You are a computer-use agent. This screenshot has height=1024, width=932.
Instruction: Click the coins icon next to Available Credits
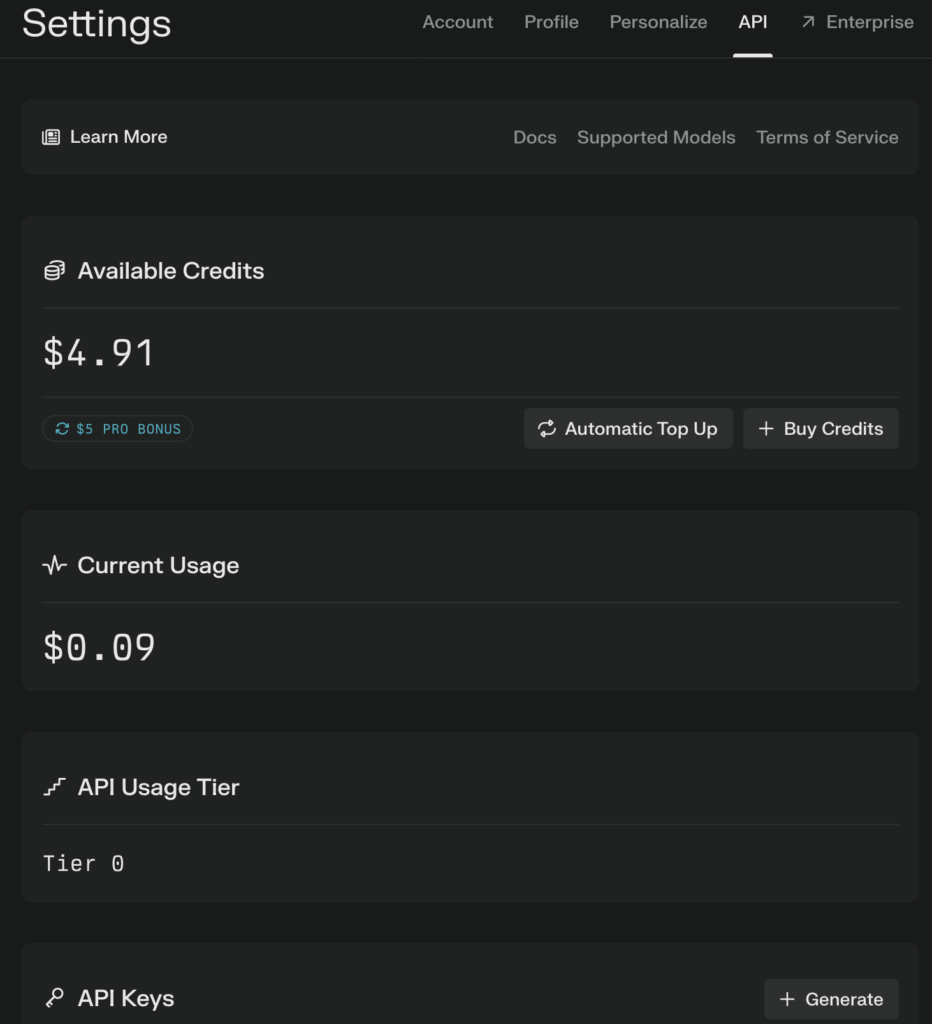[x=54, y=271]
